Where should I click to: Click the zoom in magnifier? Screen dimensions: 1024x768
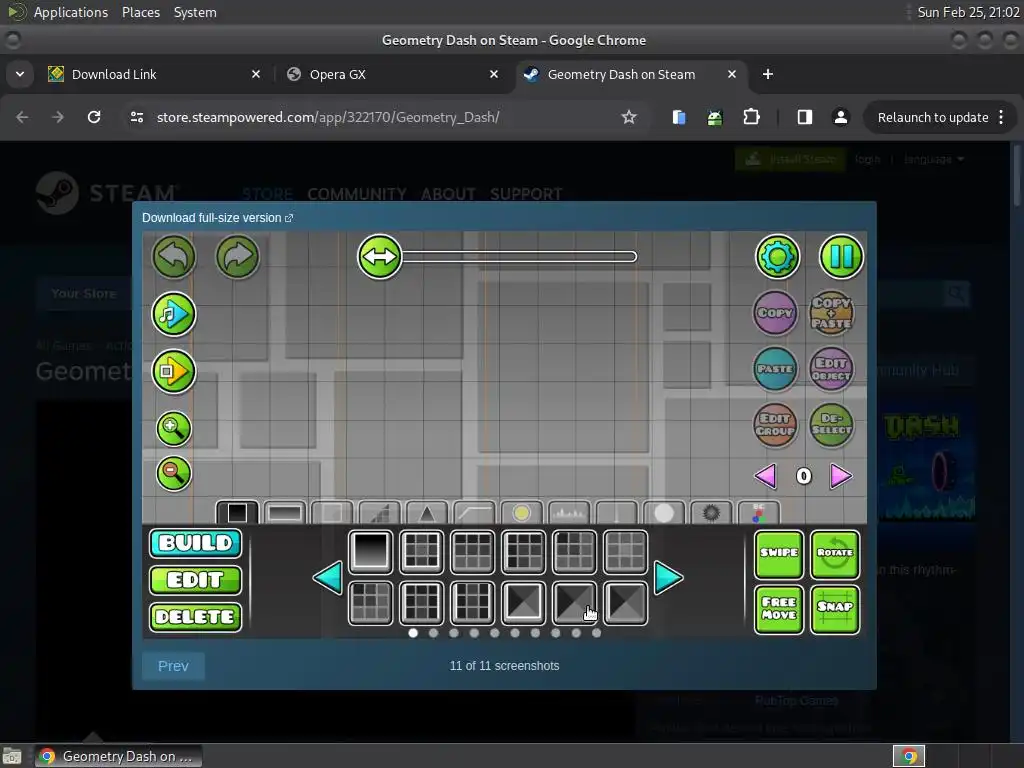point(174,428)
